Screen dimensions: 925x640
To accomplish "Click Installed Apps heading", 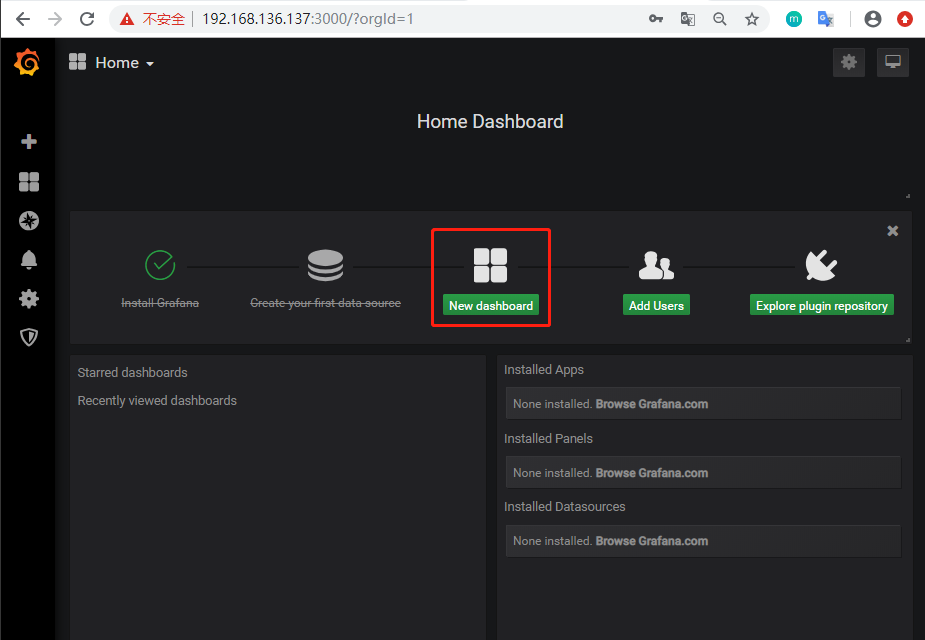I will 543,370.
